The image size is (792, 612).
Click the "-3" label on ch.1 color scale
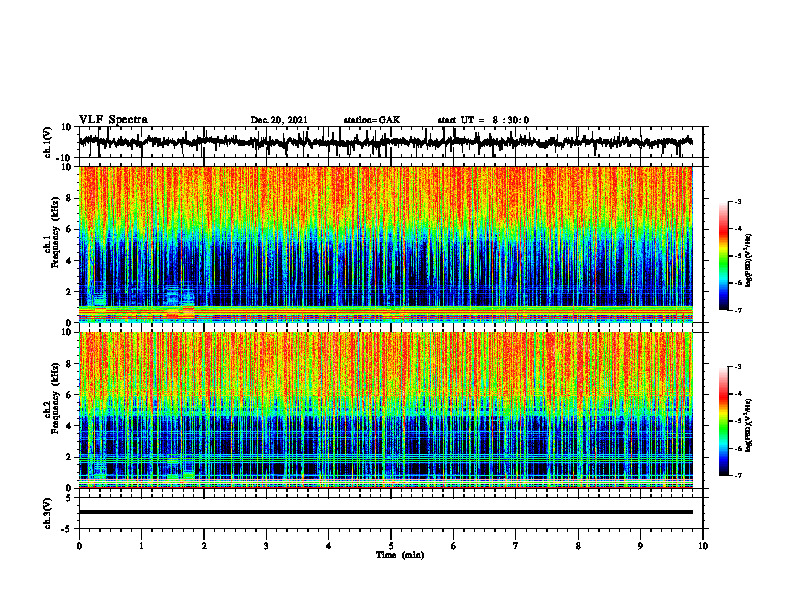(x=738, y=201)
